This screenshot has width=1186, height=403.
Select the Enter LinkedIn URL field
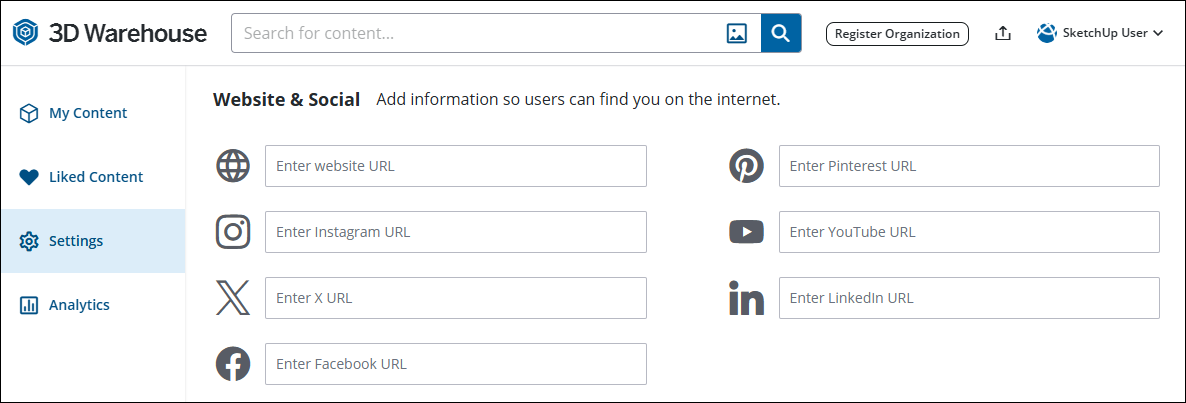pos(968,298)
